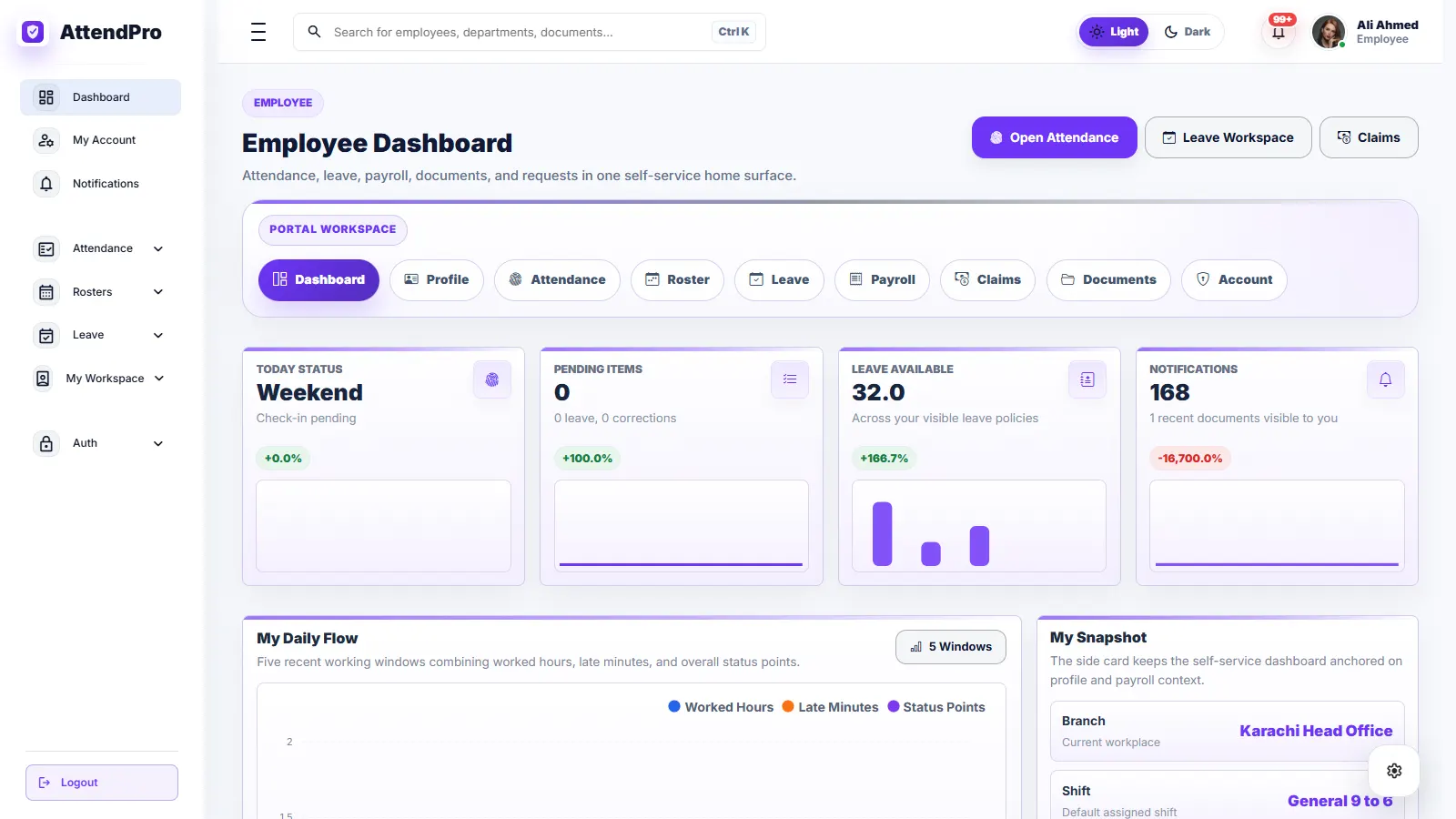Click the Karachi Head Office branch value
This screenshot has height=819, width=1456.
[1316, 731]
